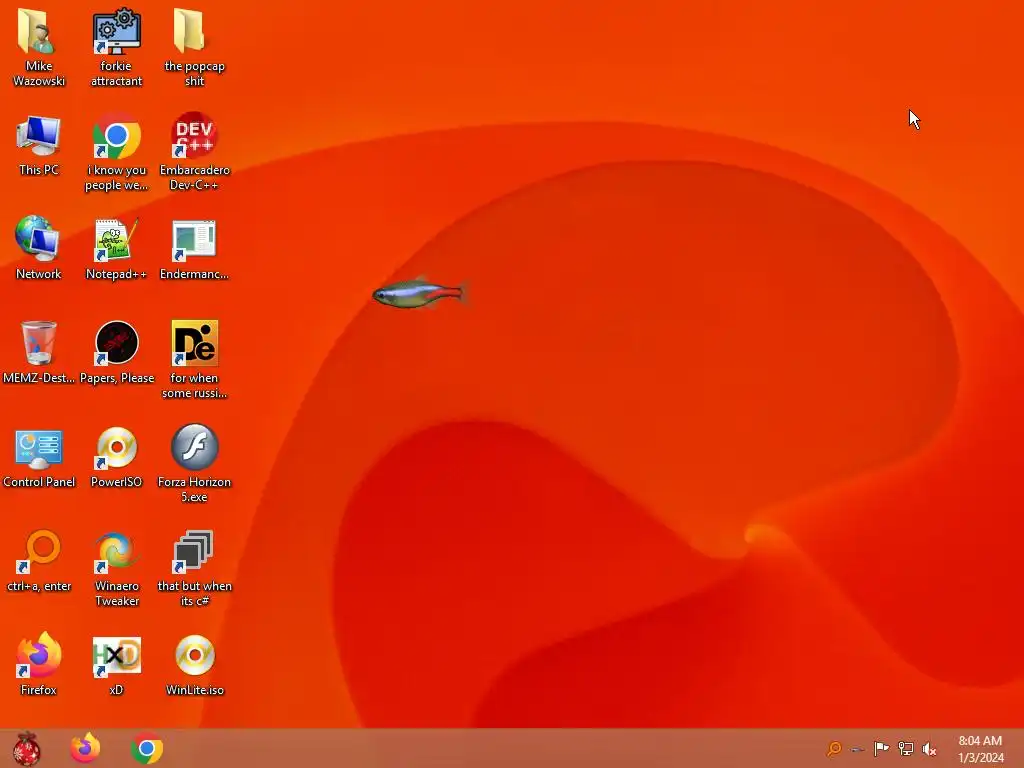
Task: Click the orange magnifier tray icon
Action: click(x=834, y=748)
